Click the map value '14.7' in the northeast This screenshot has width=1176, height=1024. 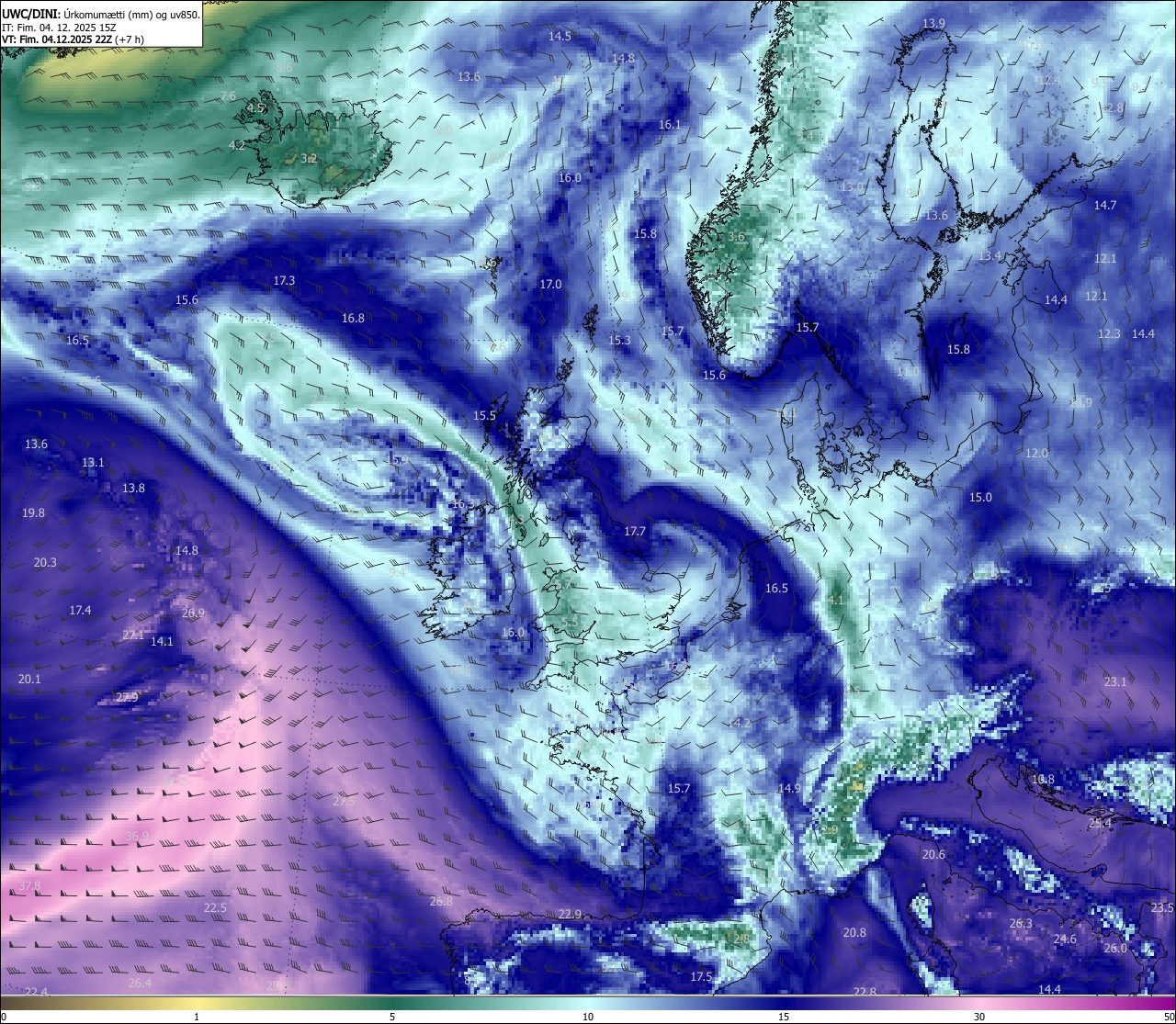coord(1105,206)
